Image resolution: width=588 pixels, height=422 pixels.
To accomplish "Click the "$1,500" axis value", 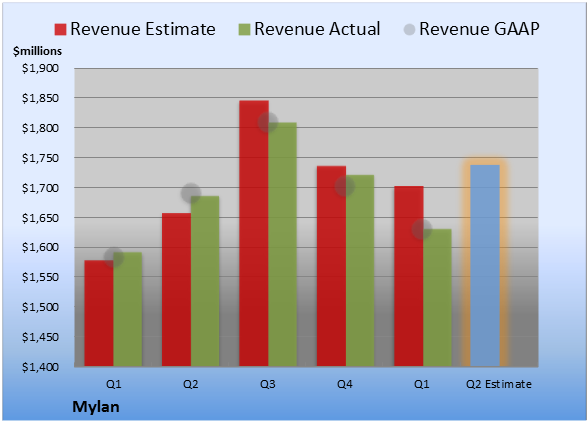I will 40,307.
